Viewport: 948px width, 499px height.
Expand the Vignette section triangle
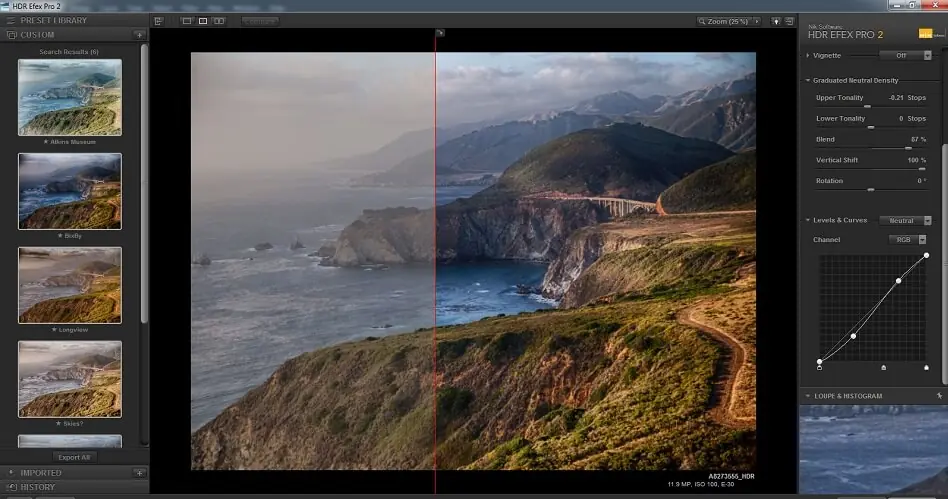point(808,56)
